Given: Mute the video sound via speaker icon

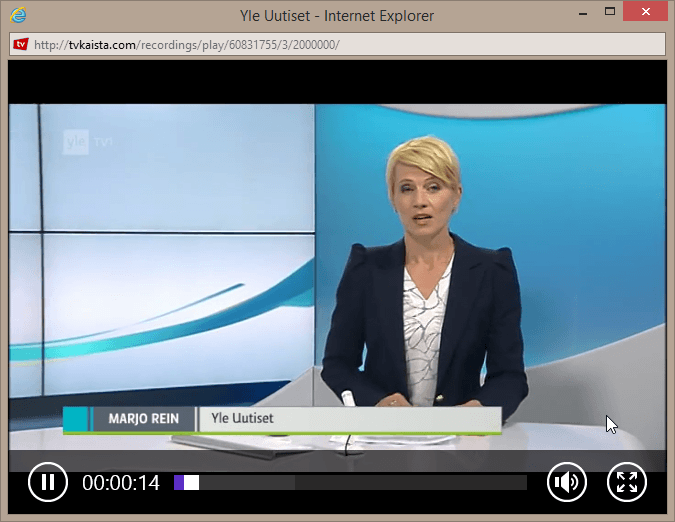Looking at the screenshot, I should (567, 482).
